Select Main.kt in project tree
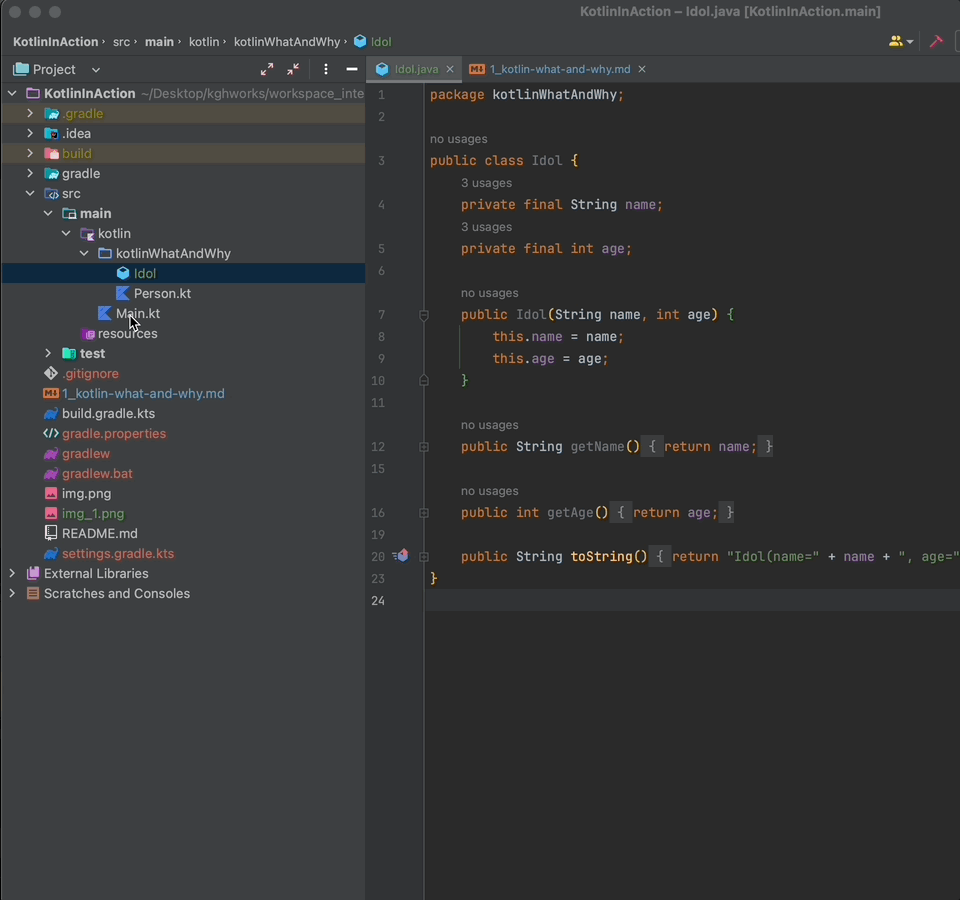960x900 pixels. [x=138, y=313]
